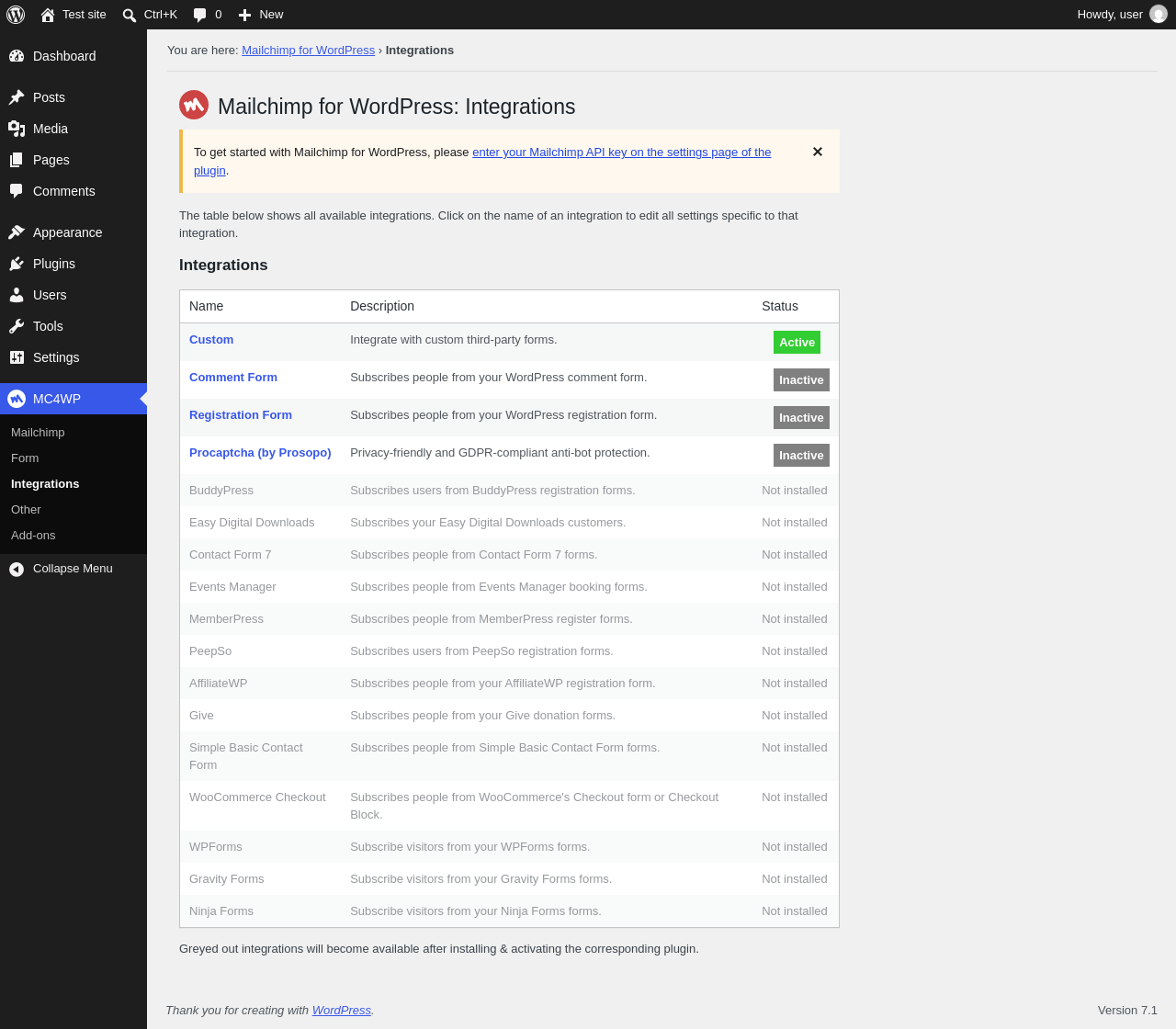The width and height of the screenshot is (1176, 1029).
Task: Click the Comments menu label in sidebar
Action: click(x=64, y=191)
